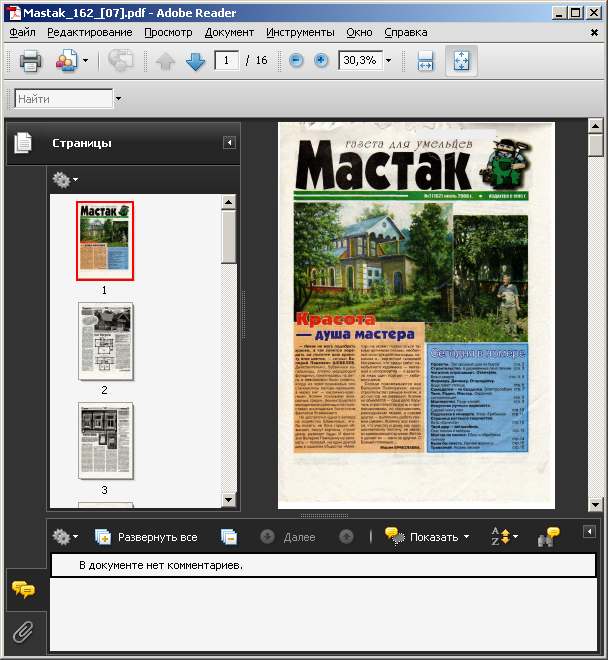Click thumbnails scrollbar down arrow
The width and height of the screenshot is (608, 660).
(x=229, y=500)
